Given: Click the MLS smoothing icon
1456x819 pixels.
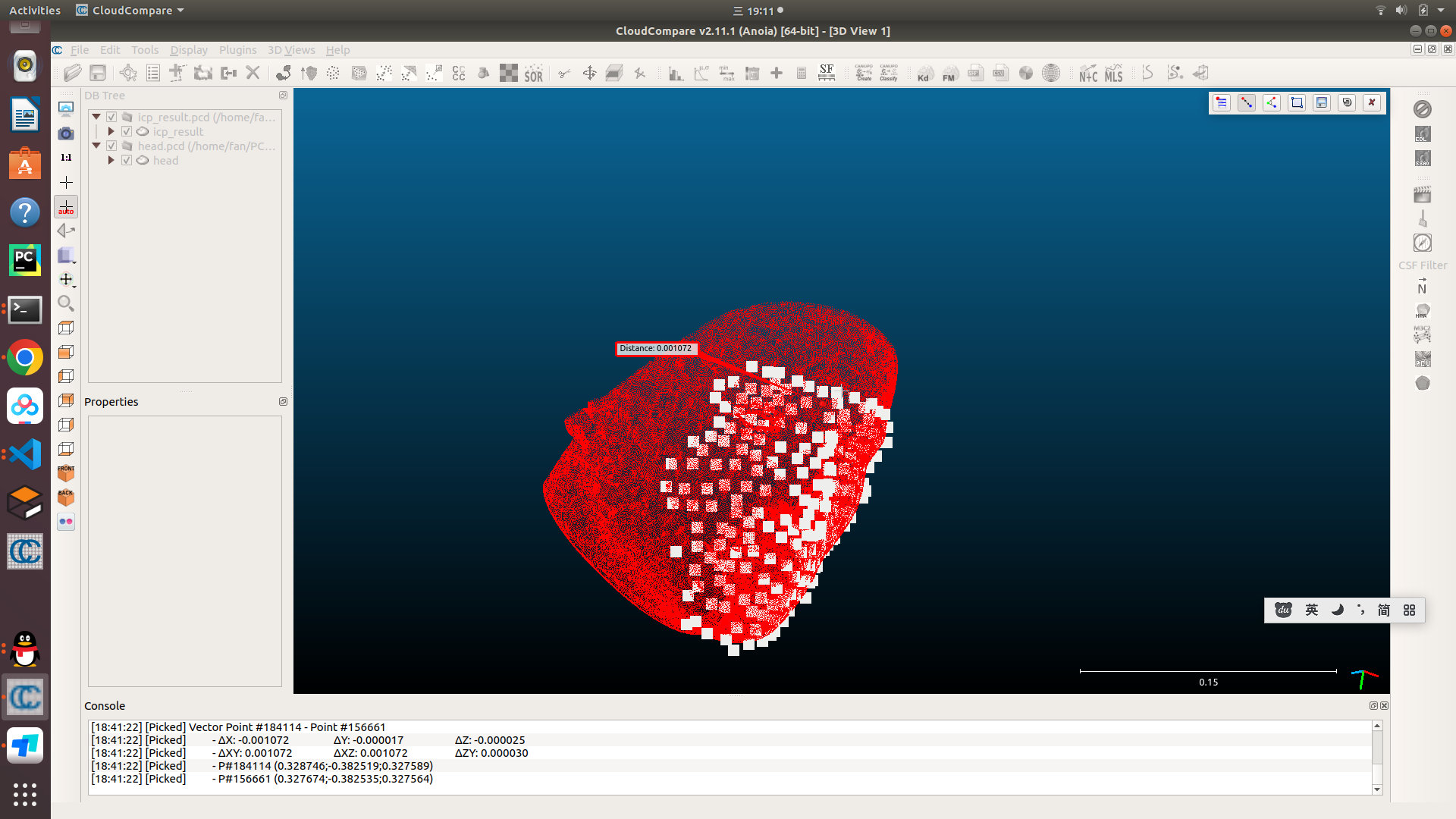Looking at the screenshot, I should pyautogui.click(x=1113, y=73).
